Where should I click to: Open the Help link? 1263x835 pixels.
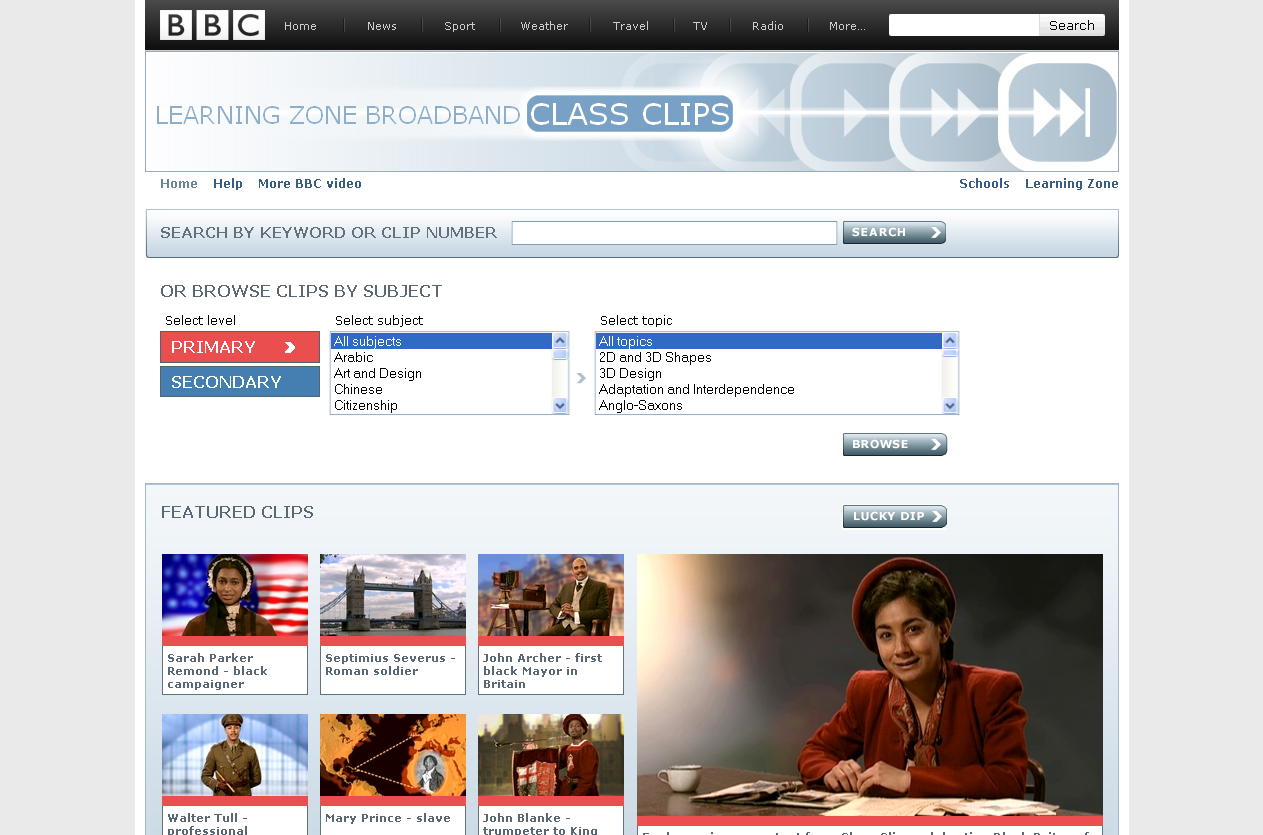tap(228, 183)
